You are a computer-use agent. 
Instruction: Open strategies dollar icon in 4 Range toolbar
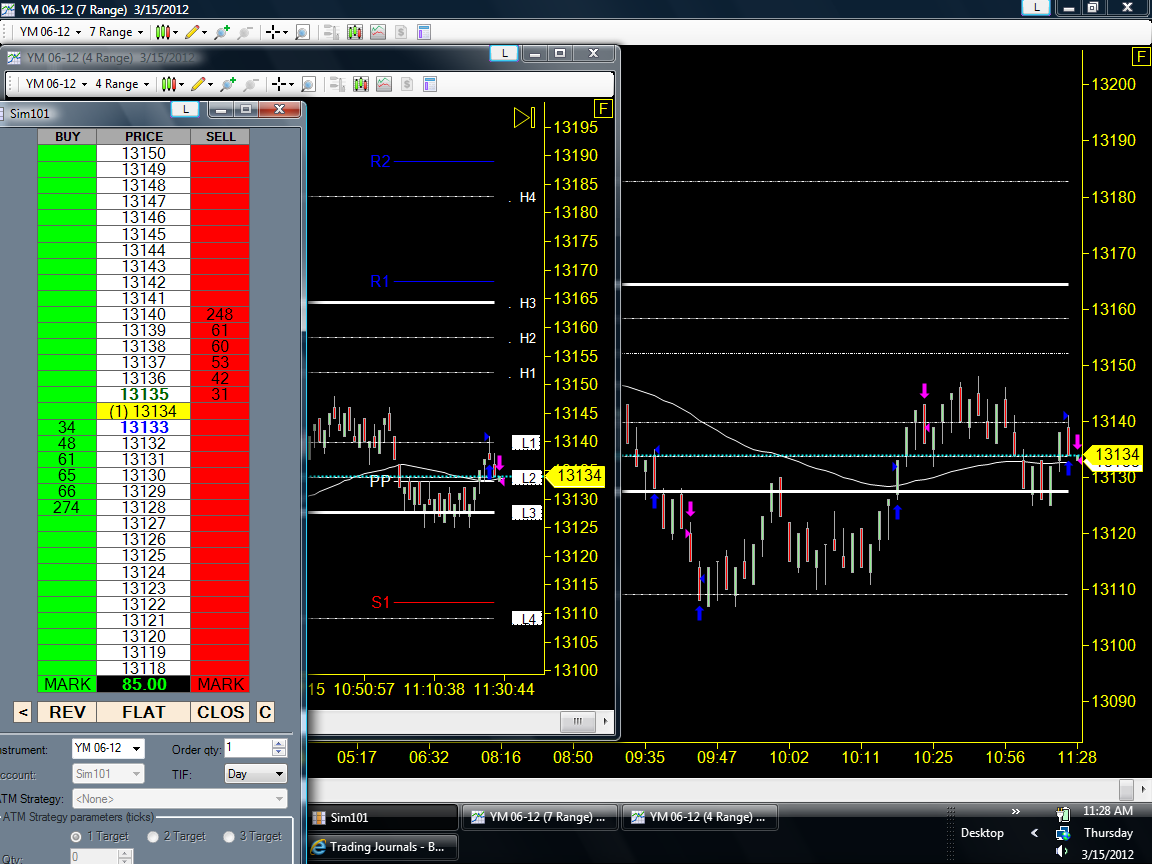coord(406,84)
